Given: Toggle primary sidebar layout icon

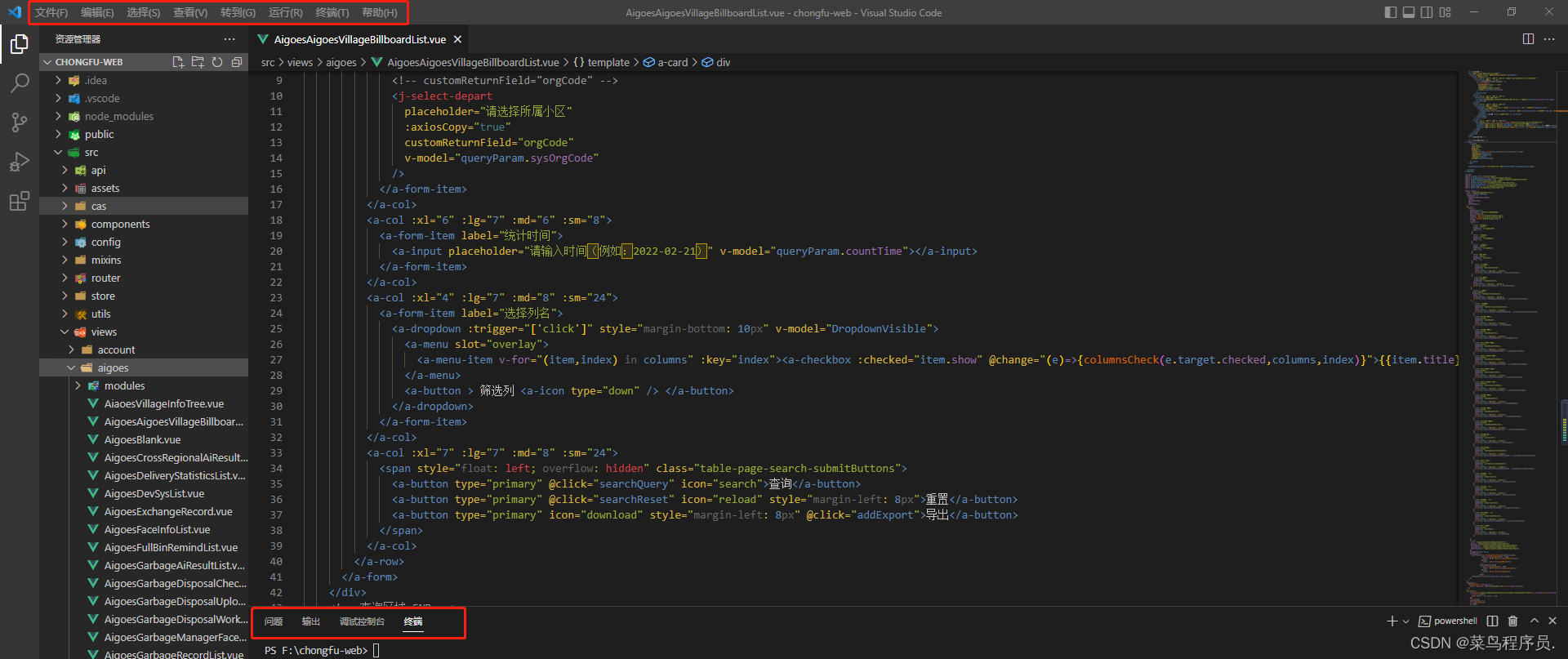Looking at the screenshot, I should (1391, 12).
